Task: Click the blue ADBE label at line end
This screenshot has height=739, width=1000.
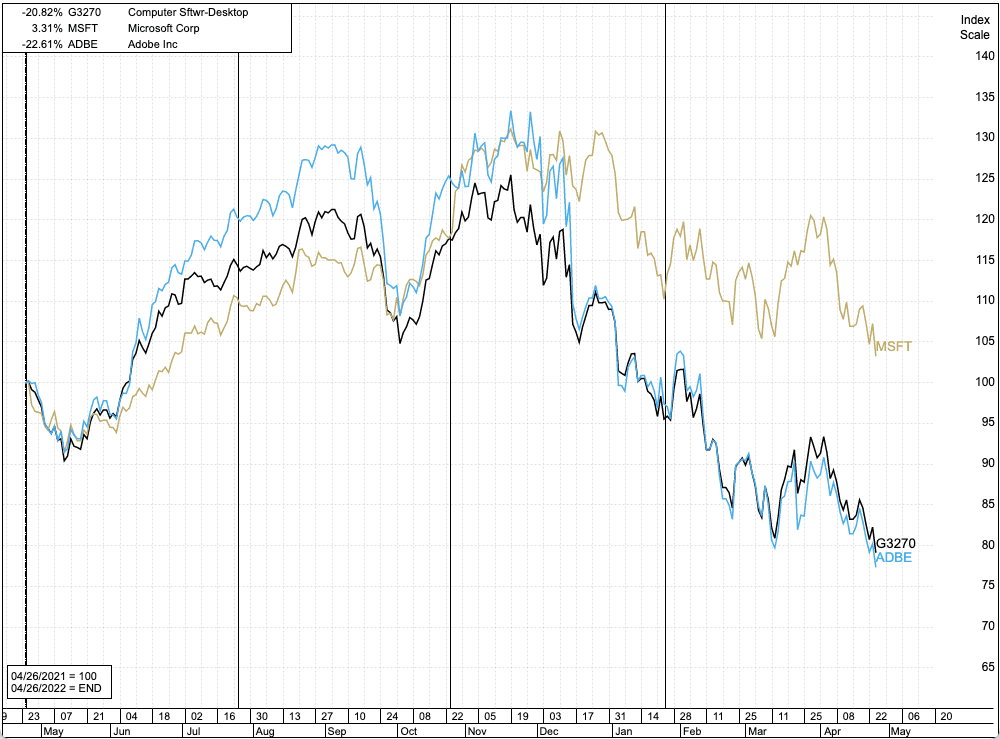Action: click(x=893, y=558)
